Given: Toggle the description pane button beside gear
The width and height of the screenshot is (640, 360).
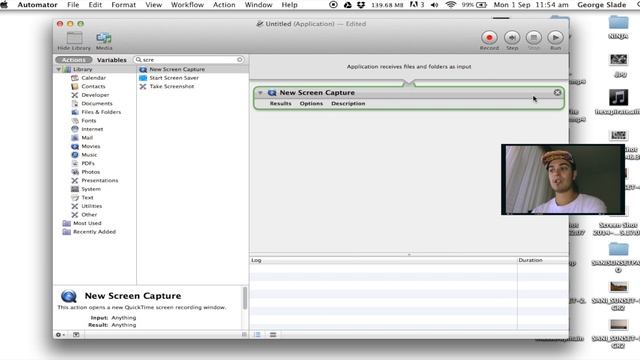Looking at the screenshot, I should coord(76,335).
